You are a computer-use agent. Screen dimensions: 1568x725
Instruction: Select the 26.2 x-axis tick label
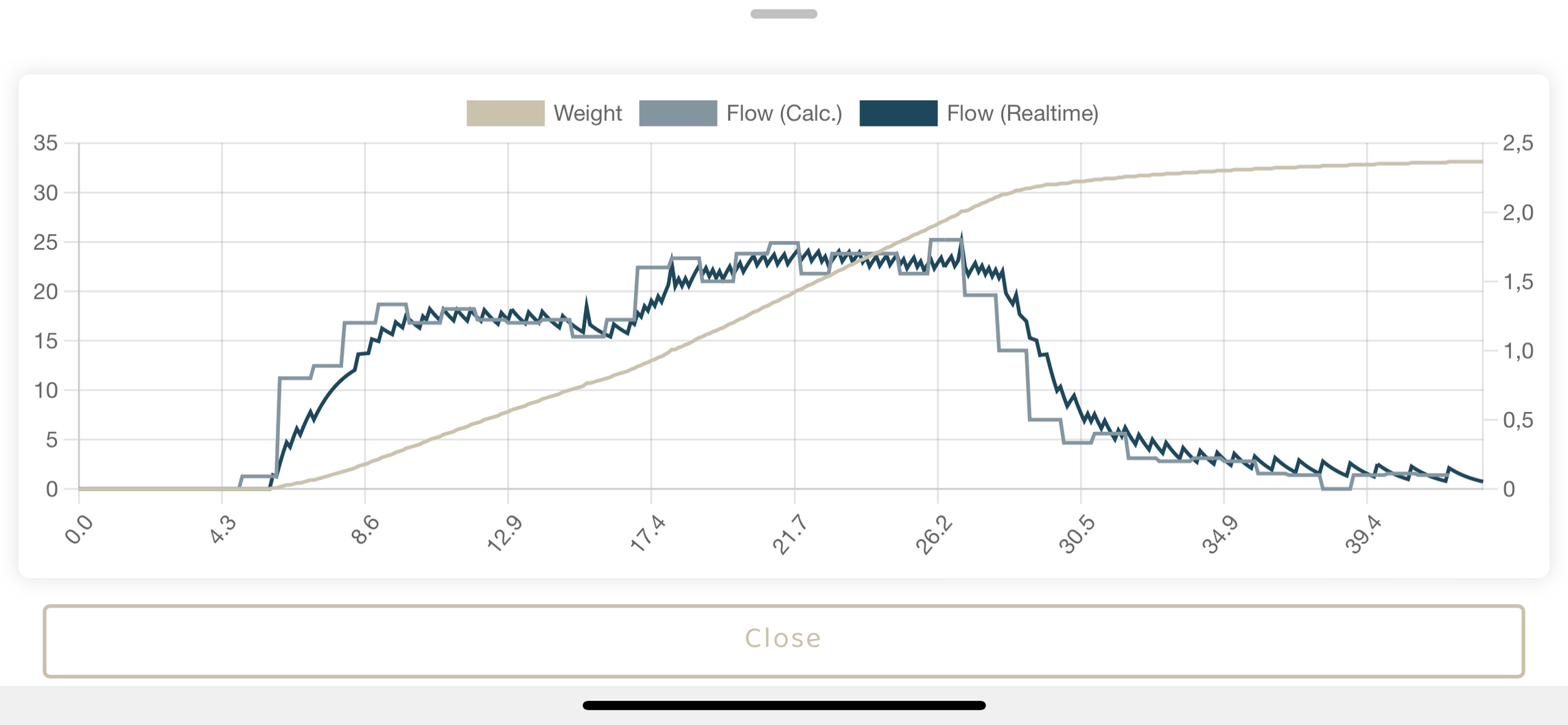934,534
